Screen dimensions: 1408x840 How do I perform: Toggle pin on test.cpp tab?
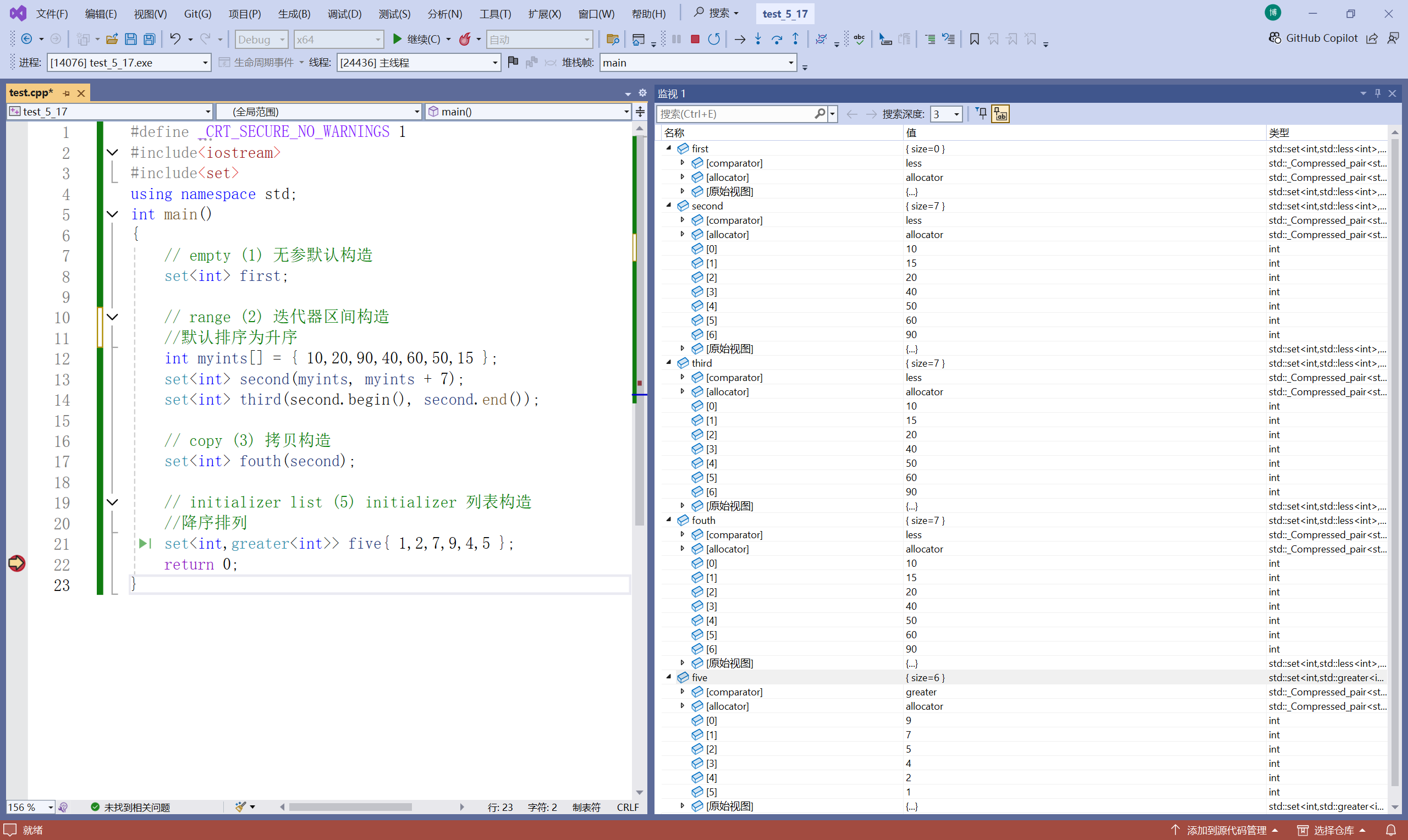(66, 93)
